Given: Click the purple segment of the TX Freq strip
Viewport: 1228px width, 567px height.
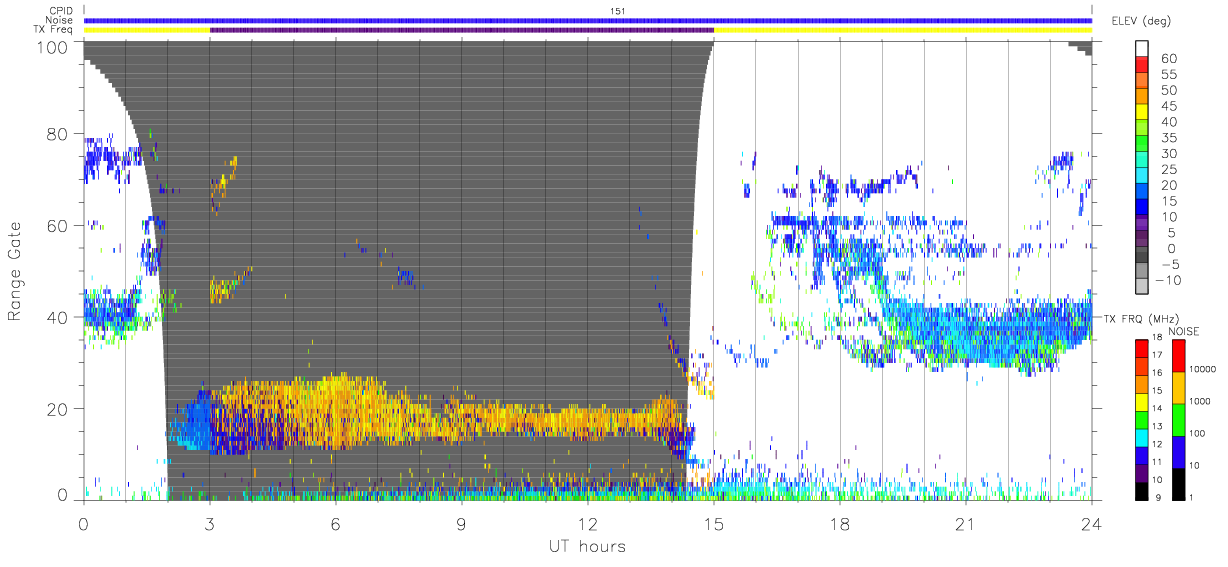Looking at the screenshot, I should (x=462, y=30).
